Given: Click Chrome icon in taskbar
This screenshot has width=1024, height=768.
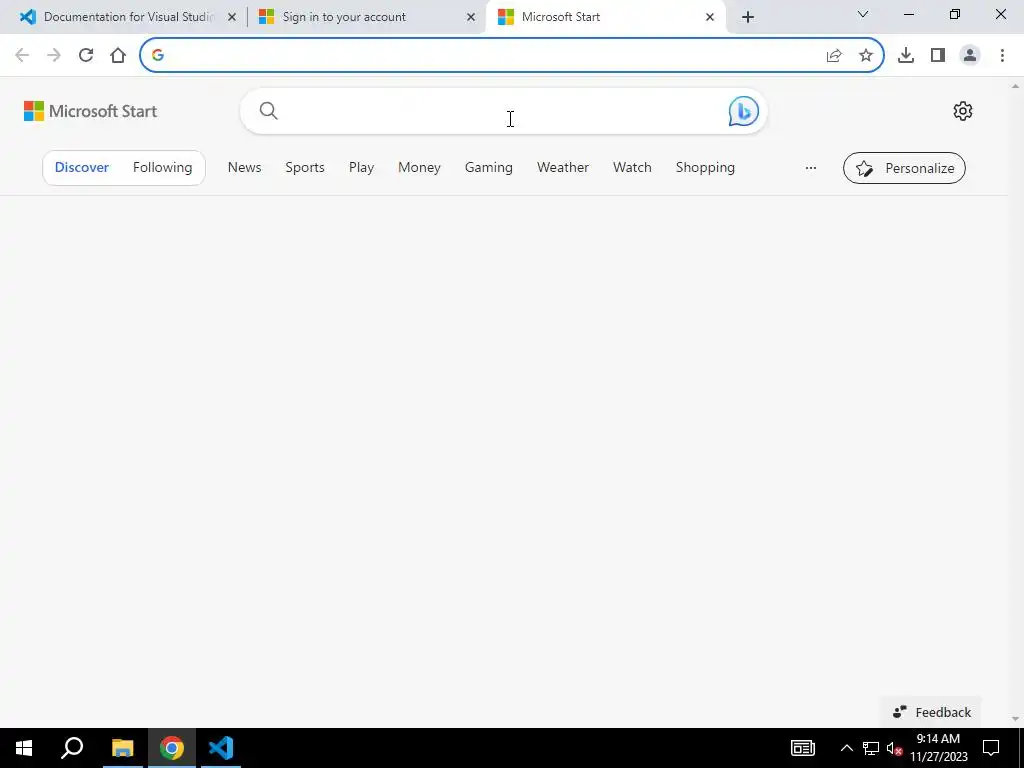Looking at the screenshot, I should (x=172, y=748).
